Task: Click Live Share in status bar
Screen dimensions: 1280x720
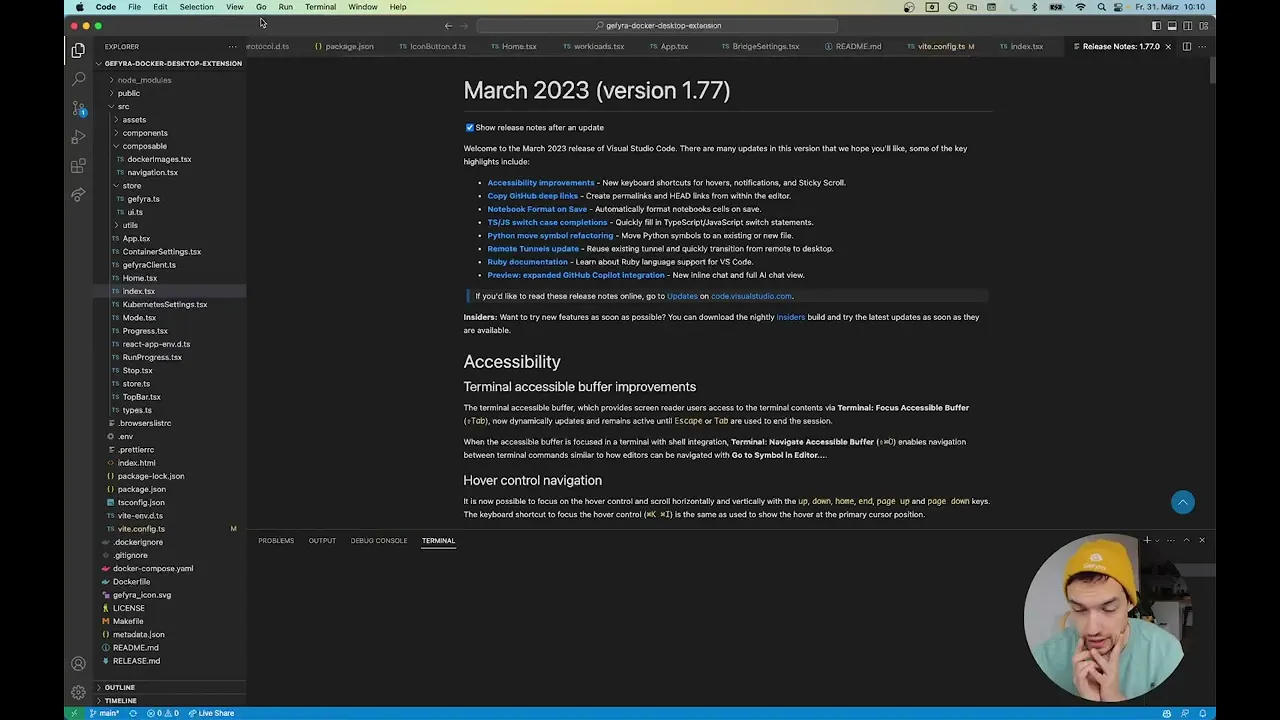Action: (x=211, y=713)
